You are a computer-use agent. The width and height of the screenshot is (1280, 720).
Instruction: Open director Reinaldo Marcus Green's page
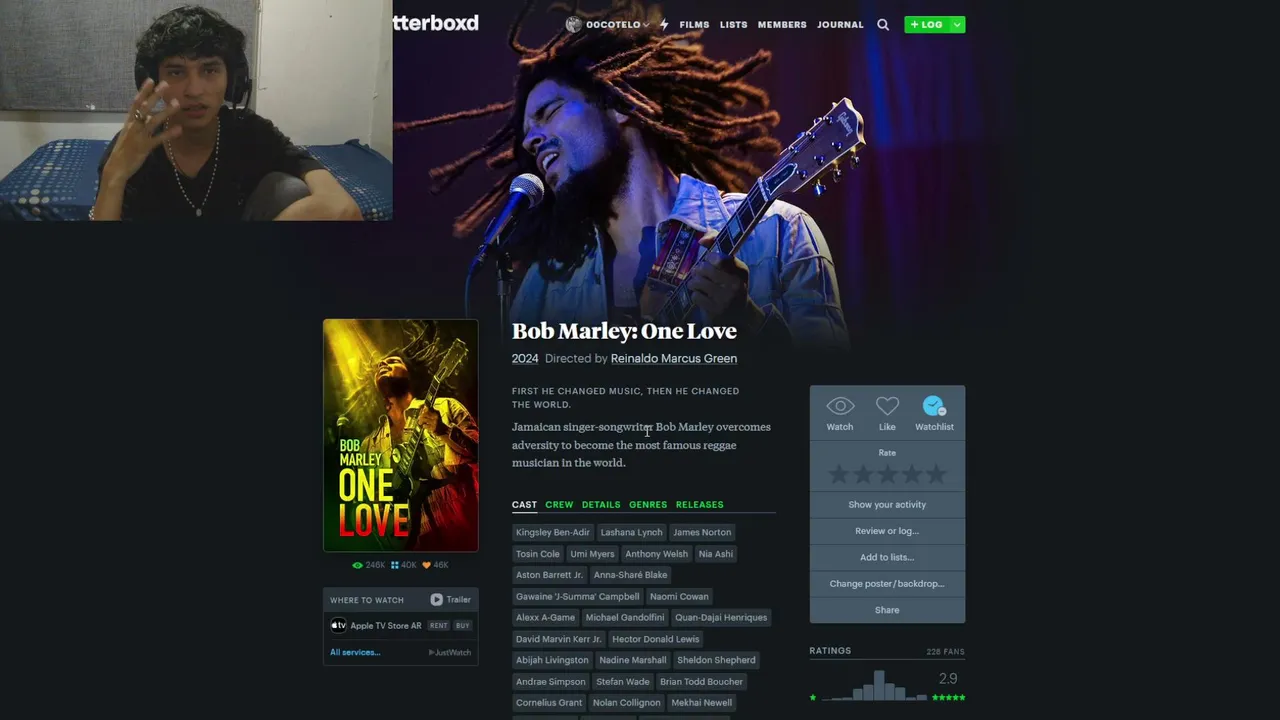point(674,359)
